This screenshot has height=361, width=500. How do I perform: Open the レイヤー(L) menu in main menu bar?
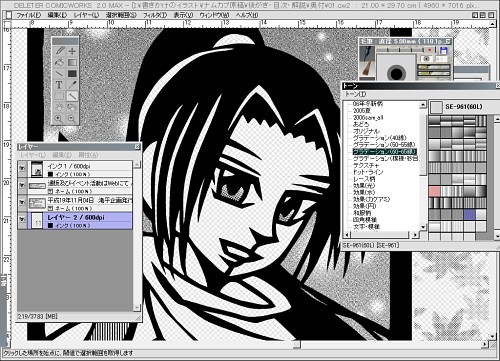point(86,15)
